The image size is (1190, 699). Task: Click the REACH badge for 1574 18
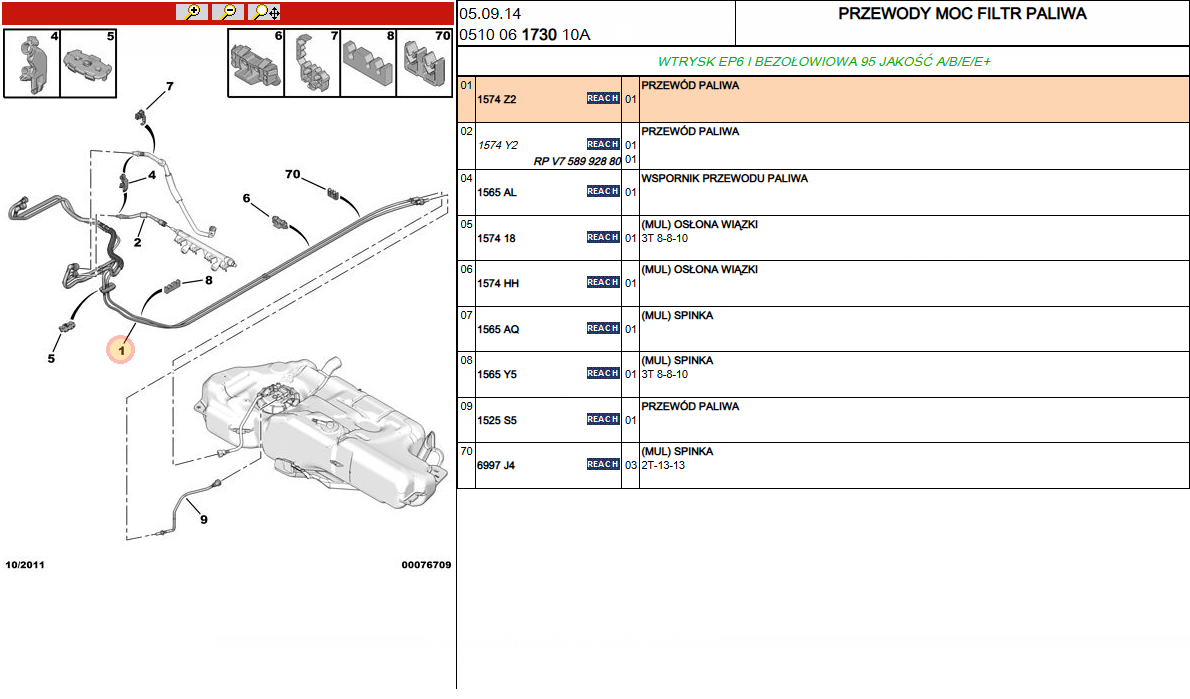point(603,238)
